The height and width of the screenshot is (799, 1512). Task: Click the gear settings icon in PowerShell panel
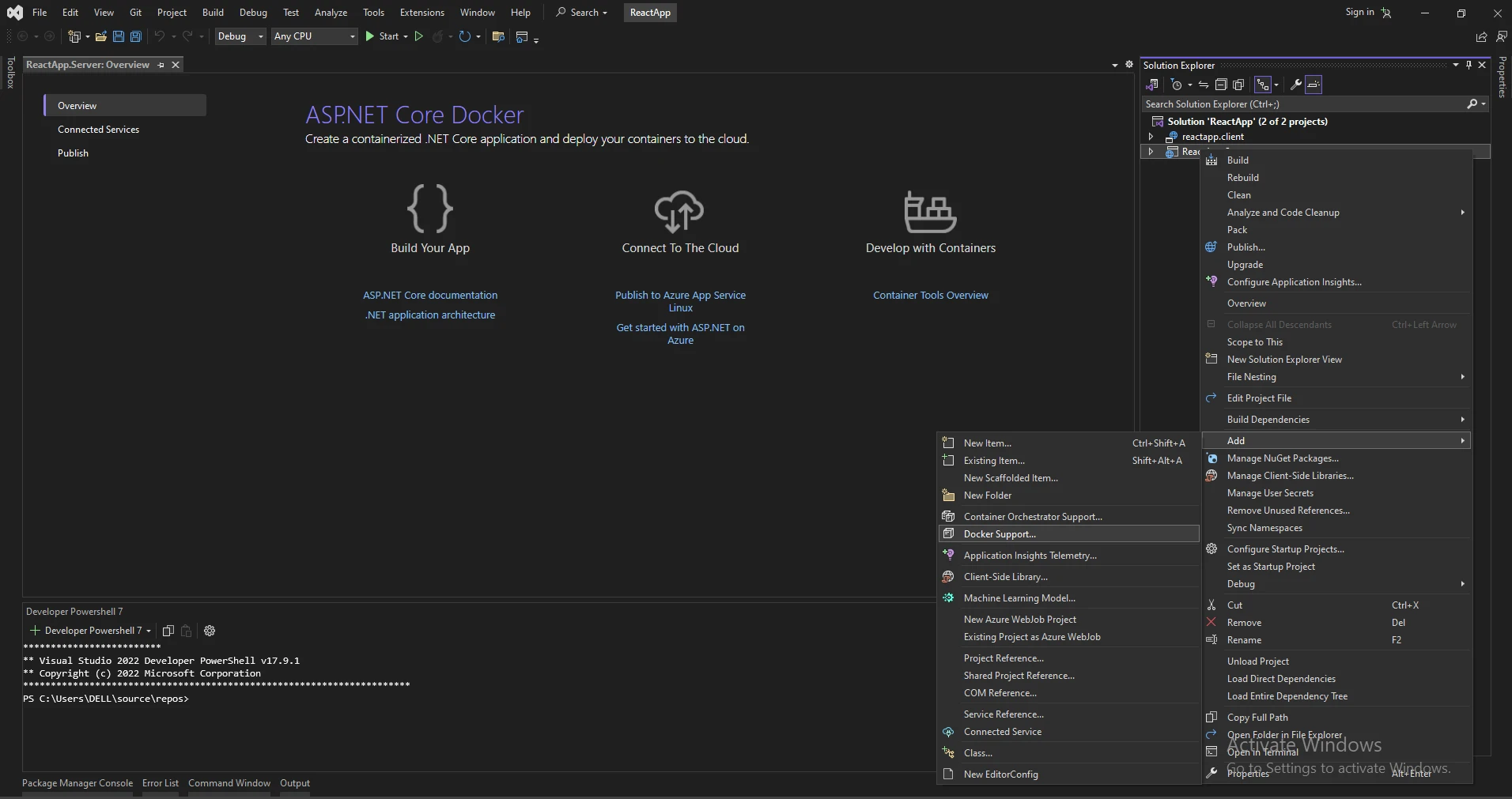coord(210,631)
